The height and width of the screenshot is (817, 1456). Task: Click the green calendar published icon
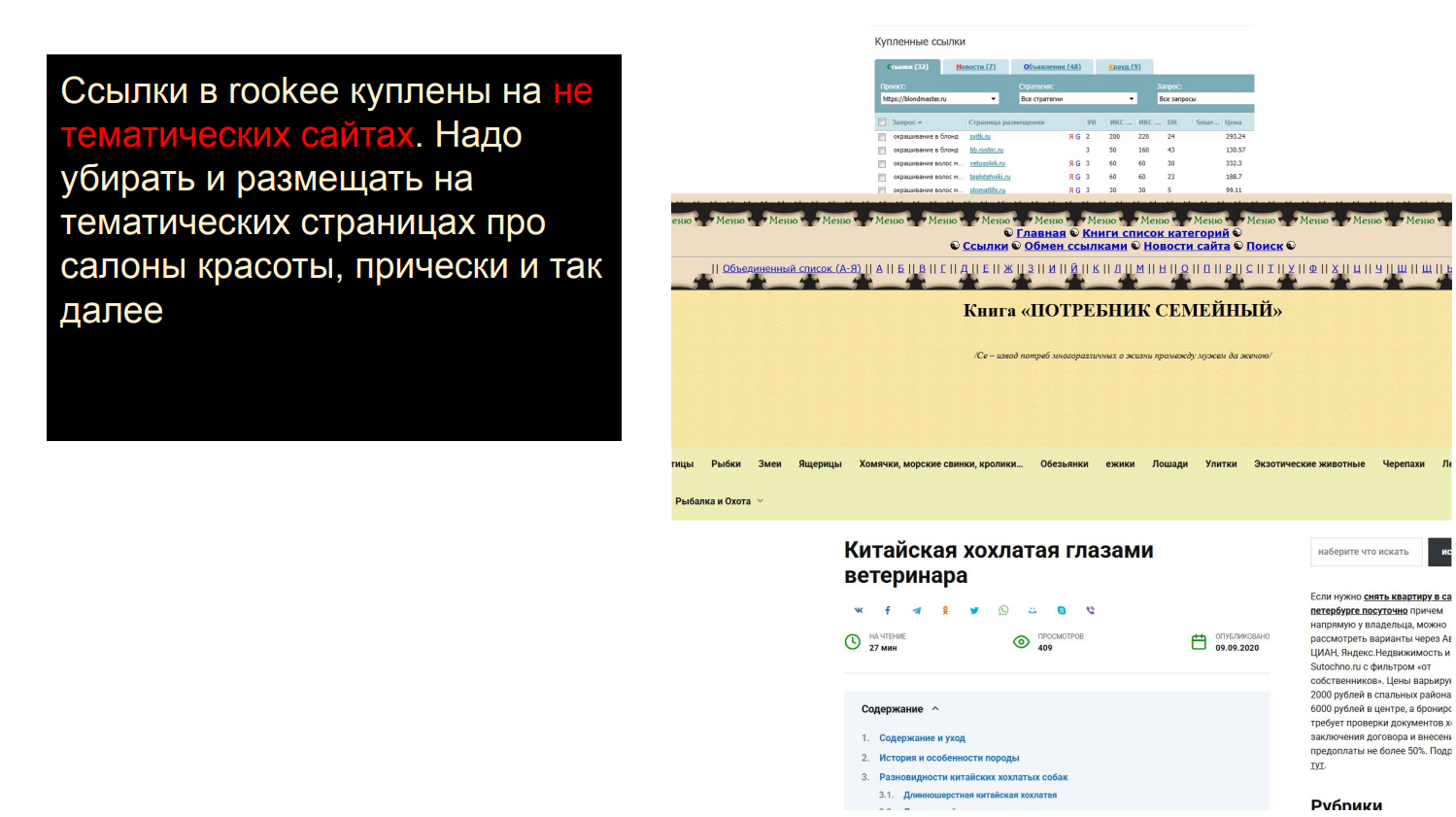pos(1199,642)
